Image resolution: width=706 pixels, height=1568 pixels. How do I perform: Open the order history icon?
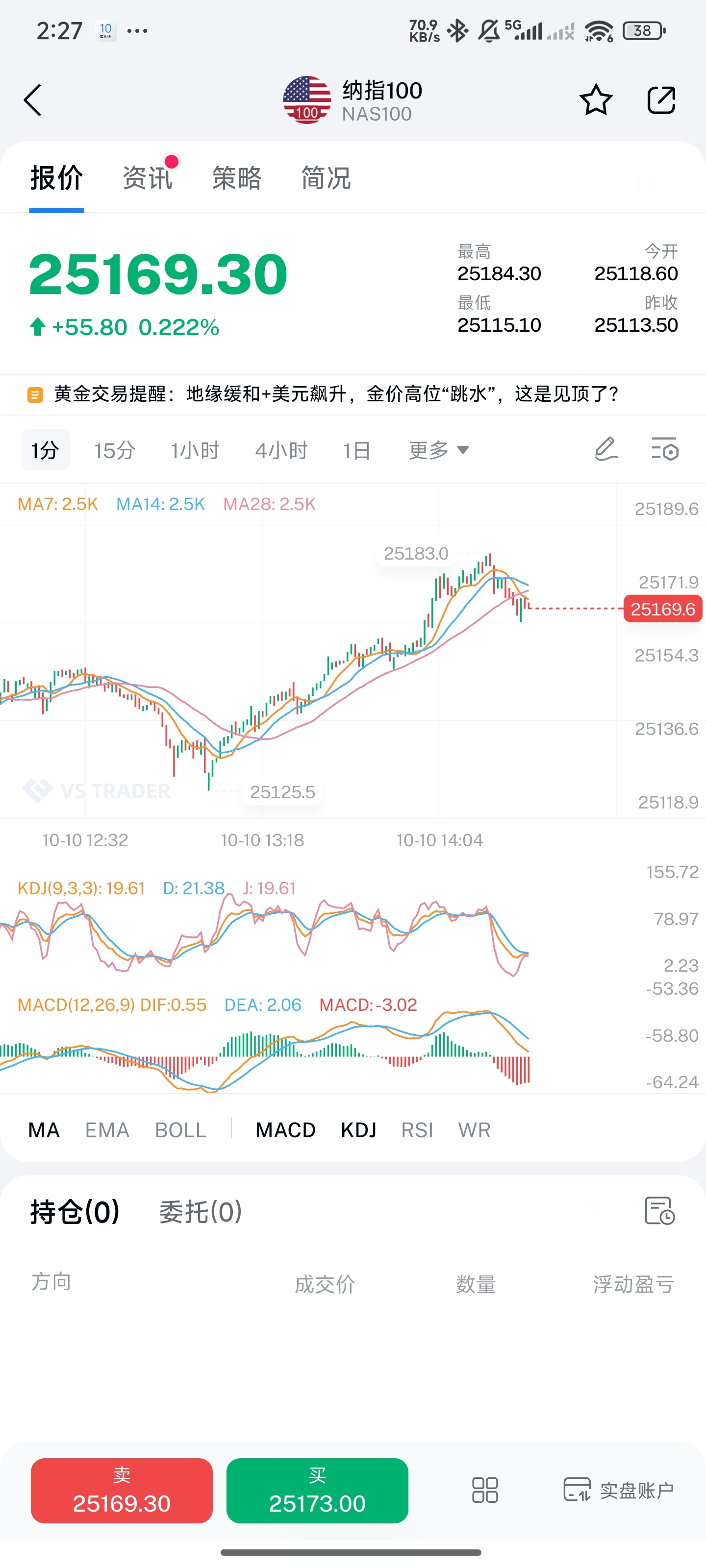659,1211
